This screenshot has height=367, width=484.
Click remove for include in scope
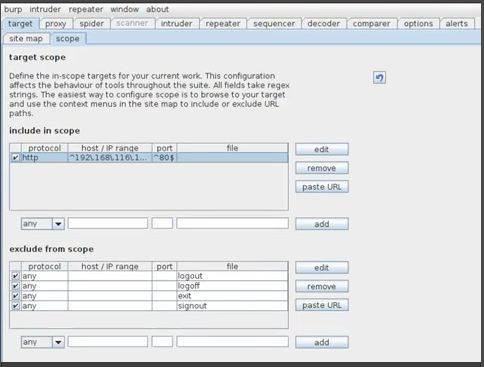click(322, 168)
